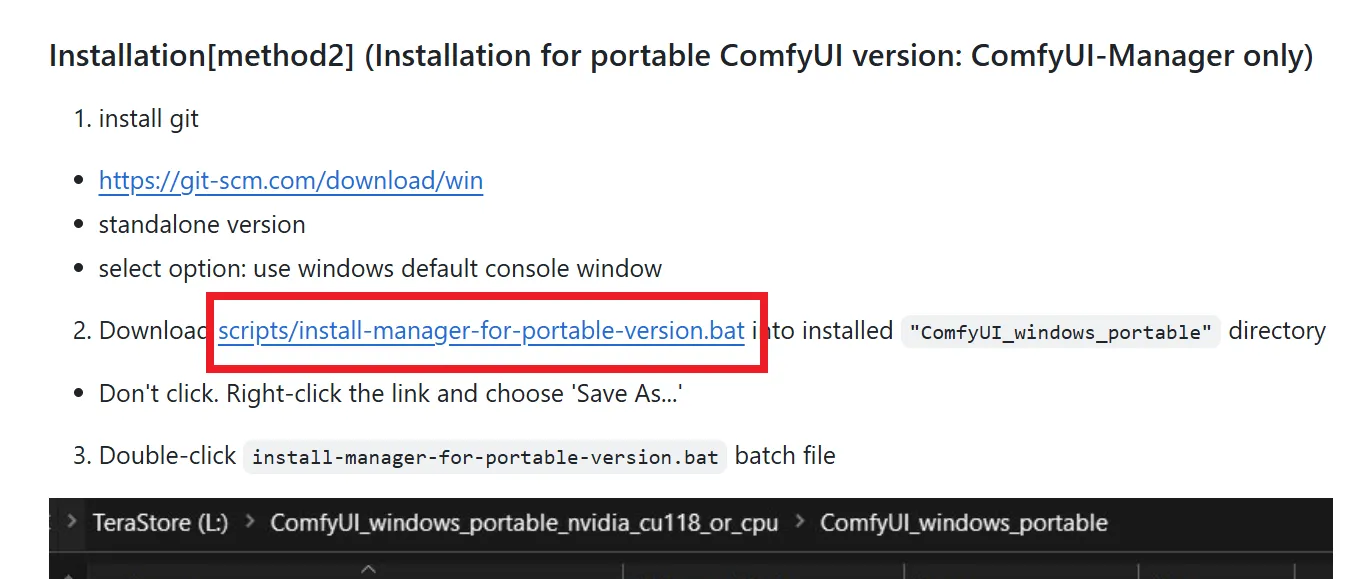Click the "install git" step text
This screenshot has height=579, width=1370.
tap(148, 119)
